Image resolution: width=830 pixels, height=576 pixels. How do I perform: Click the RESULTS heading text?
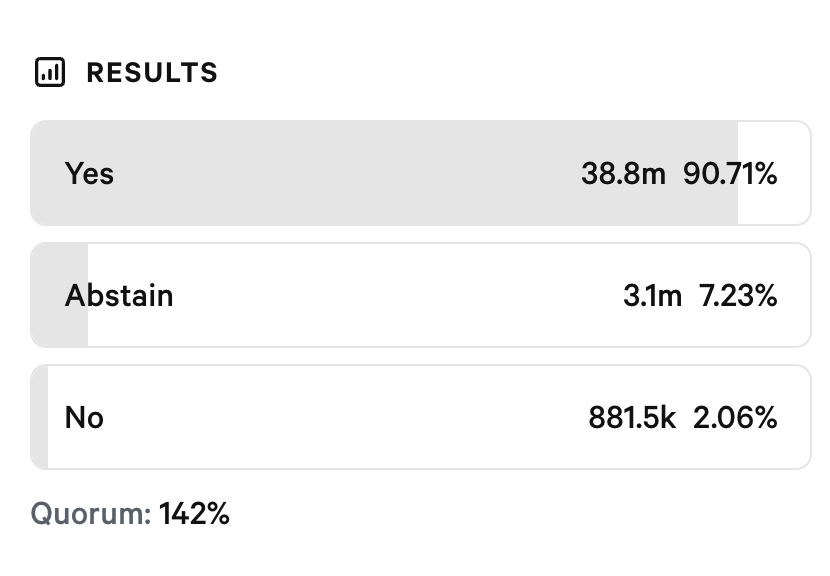click(x=152, y=73)
